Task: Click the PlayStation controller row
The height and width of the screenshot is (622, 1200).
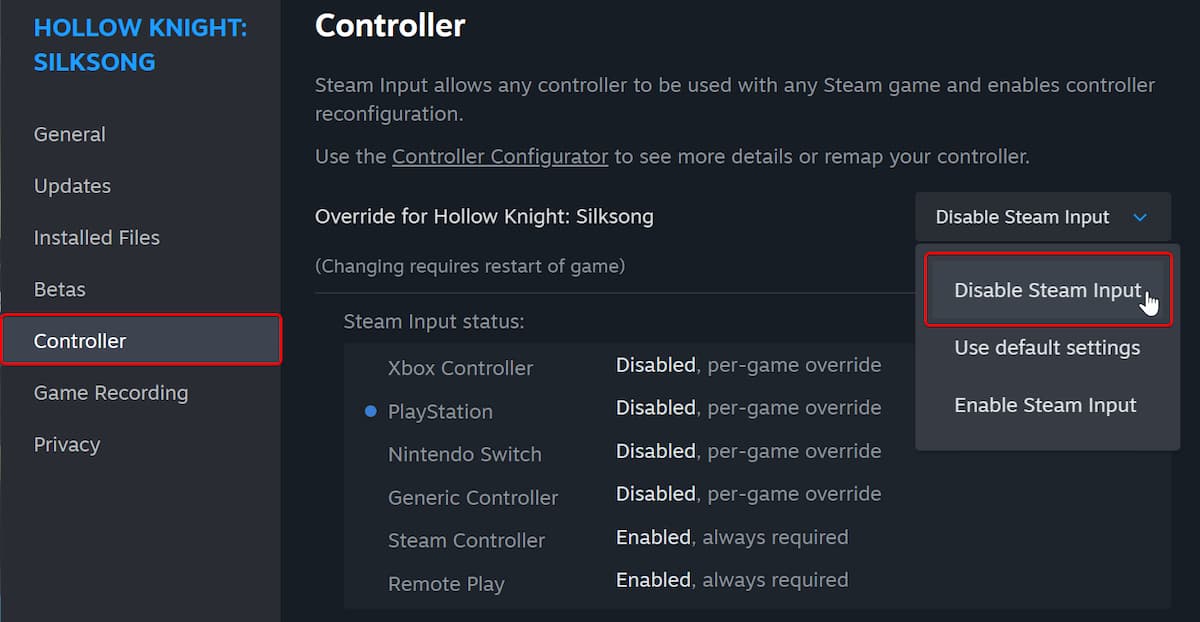Action: (x=440, y=412)
